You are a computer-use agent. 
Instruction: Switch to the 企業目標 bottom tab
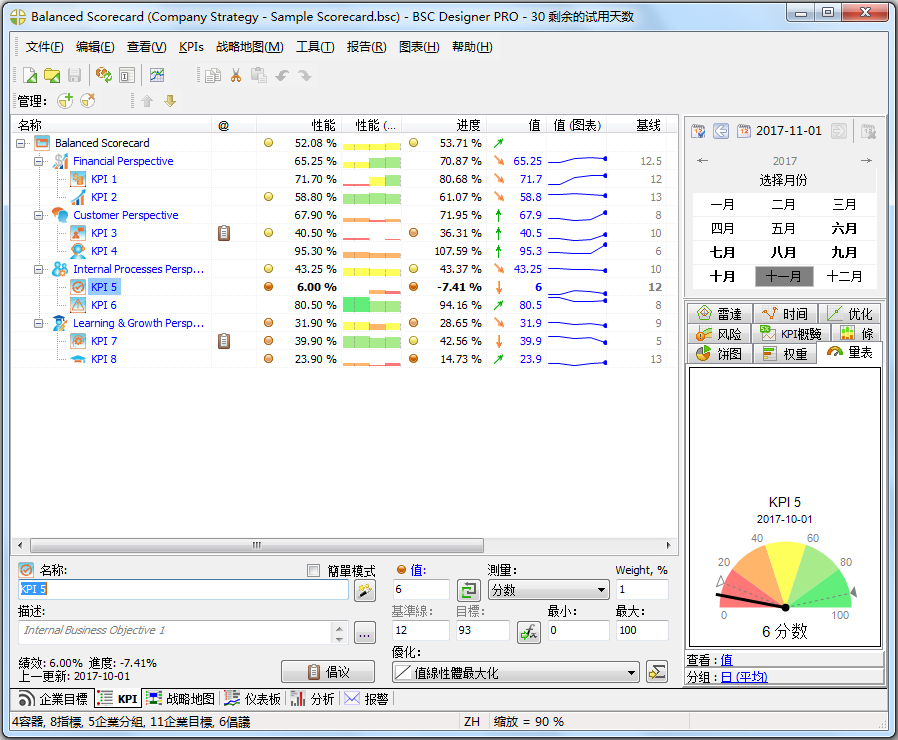click(x=53, y=699)
